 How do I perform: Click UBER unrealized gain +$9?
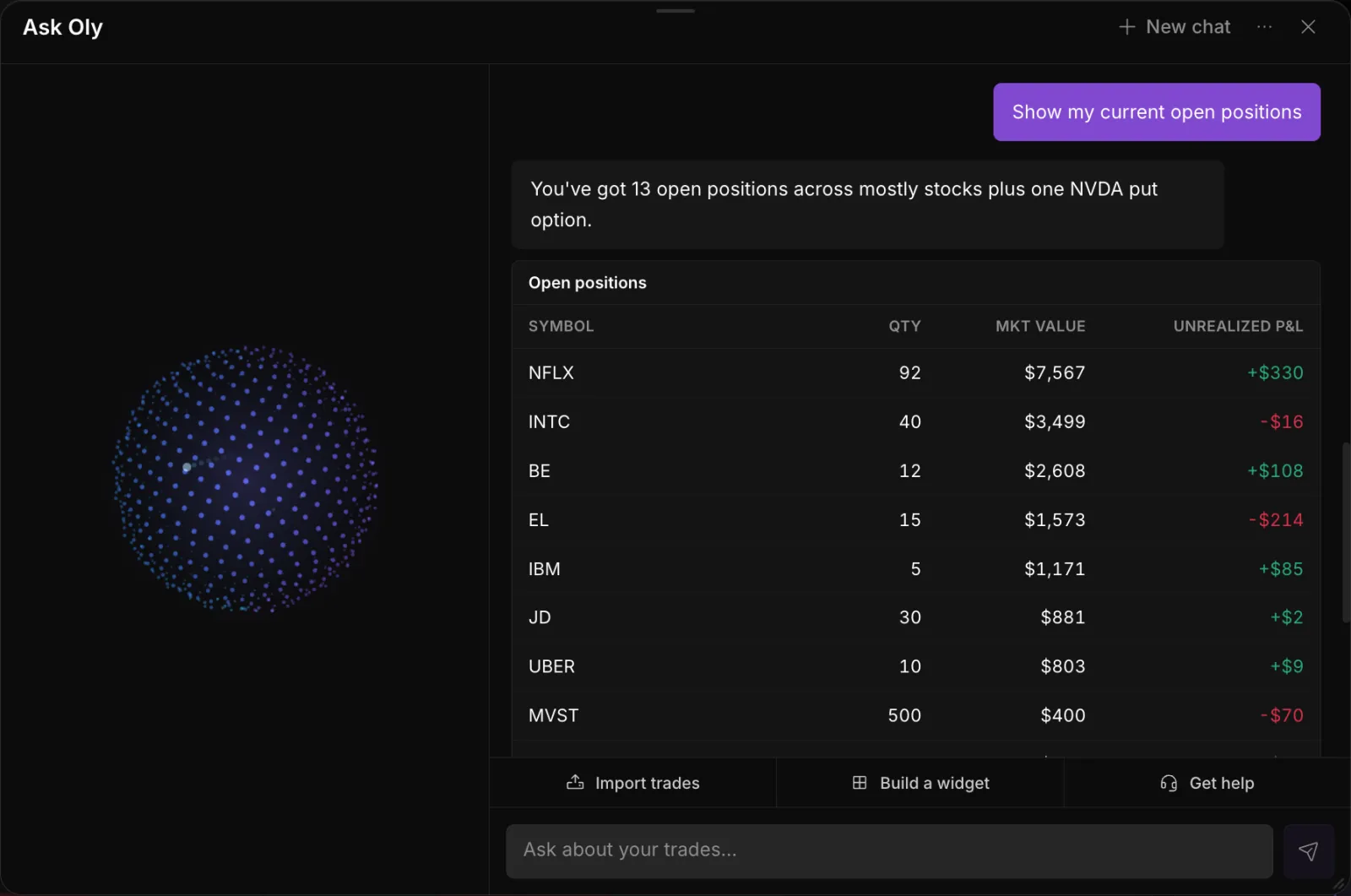click(1287, 666)
